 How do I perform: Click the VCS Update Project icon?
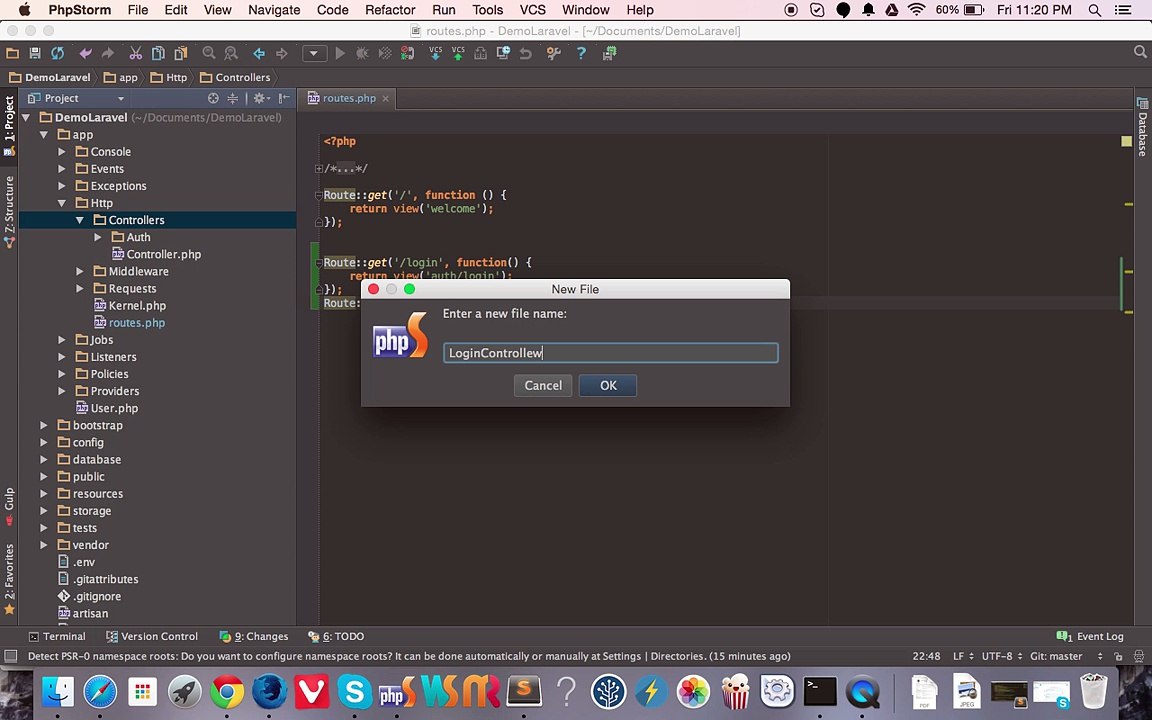(435, 53)
